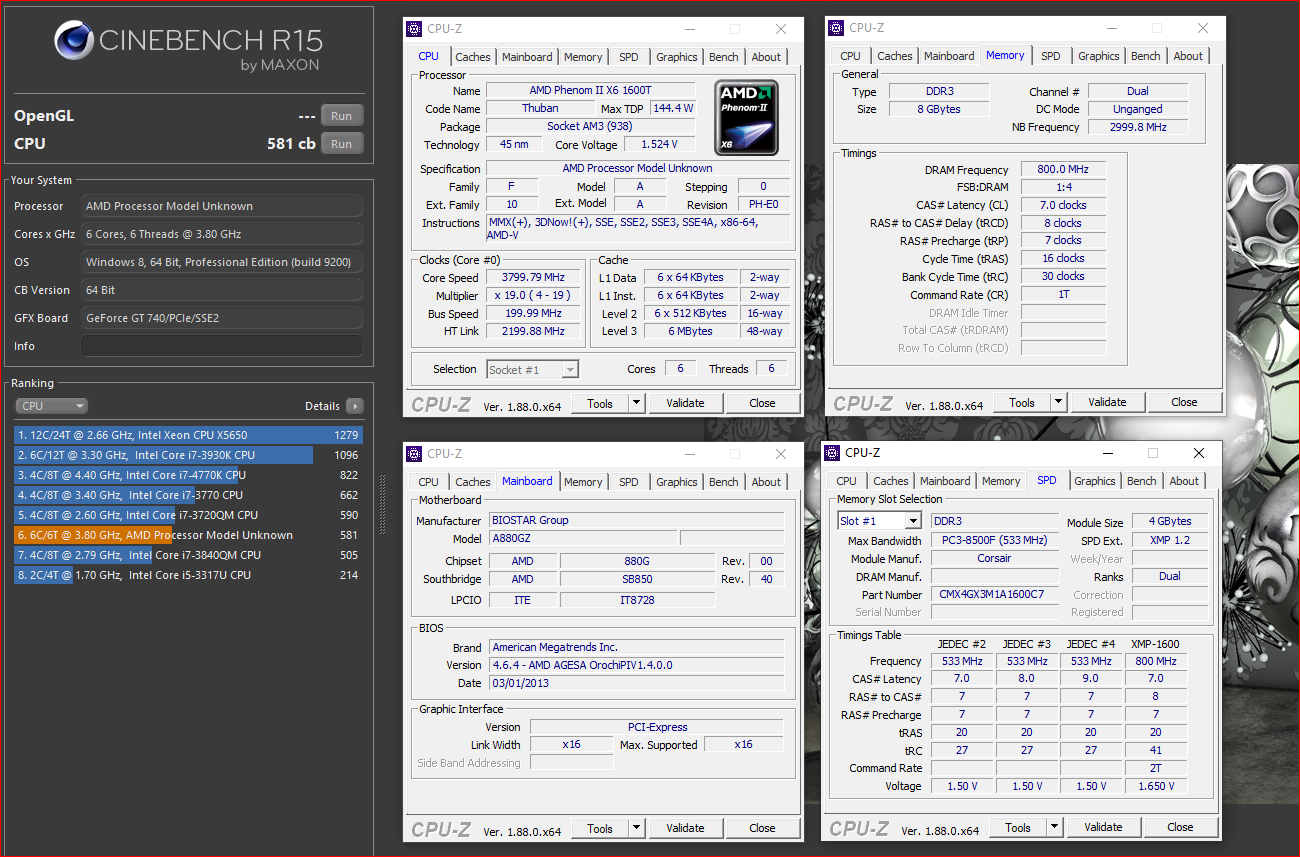
Task: Click Close button in CPU-Z CPU window
Action: [x=762, y=403]
